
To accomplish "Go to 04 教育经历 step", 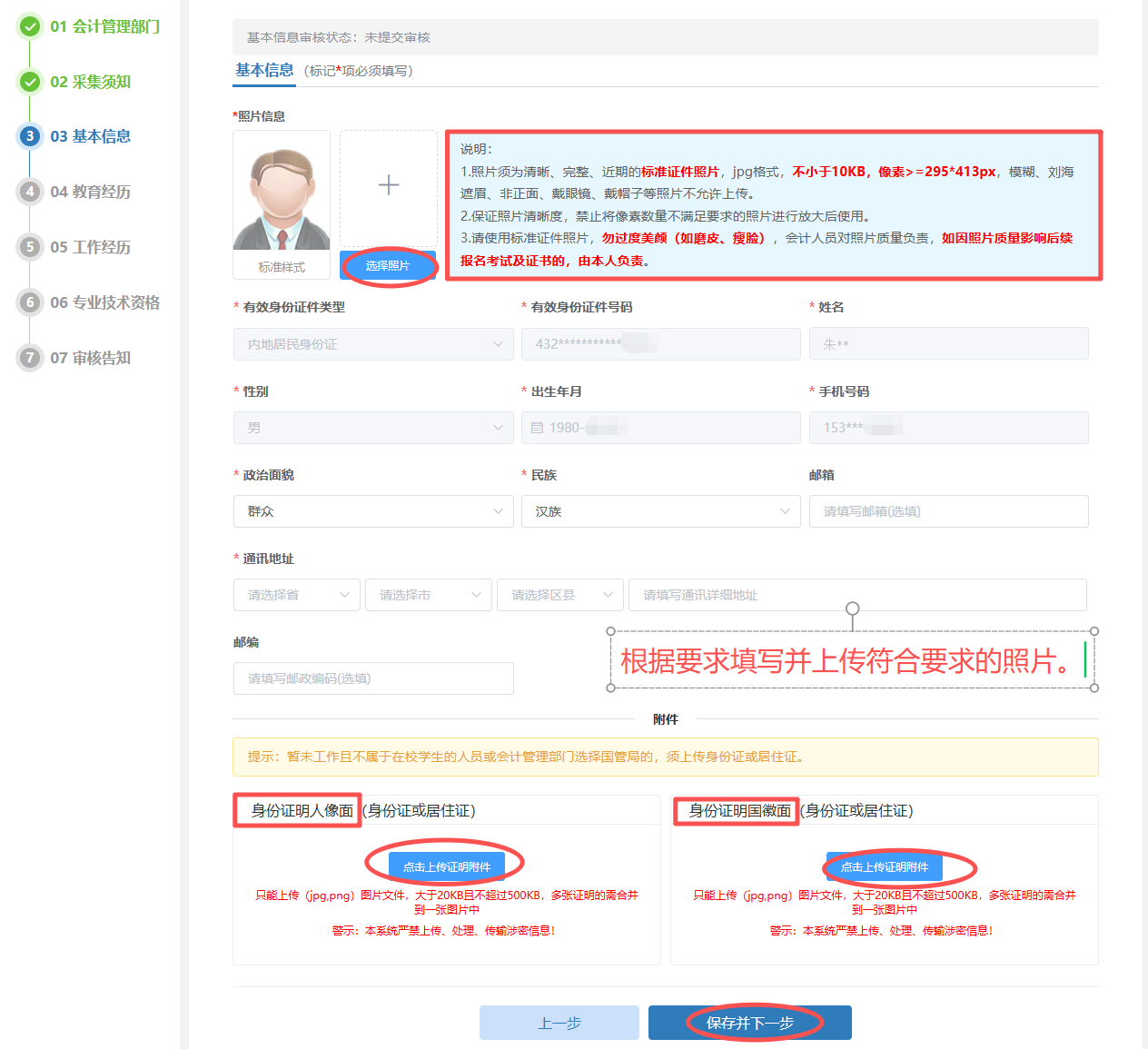I will [90, 192].
